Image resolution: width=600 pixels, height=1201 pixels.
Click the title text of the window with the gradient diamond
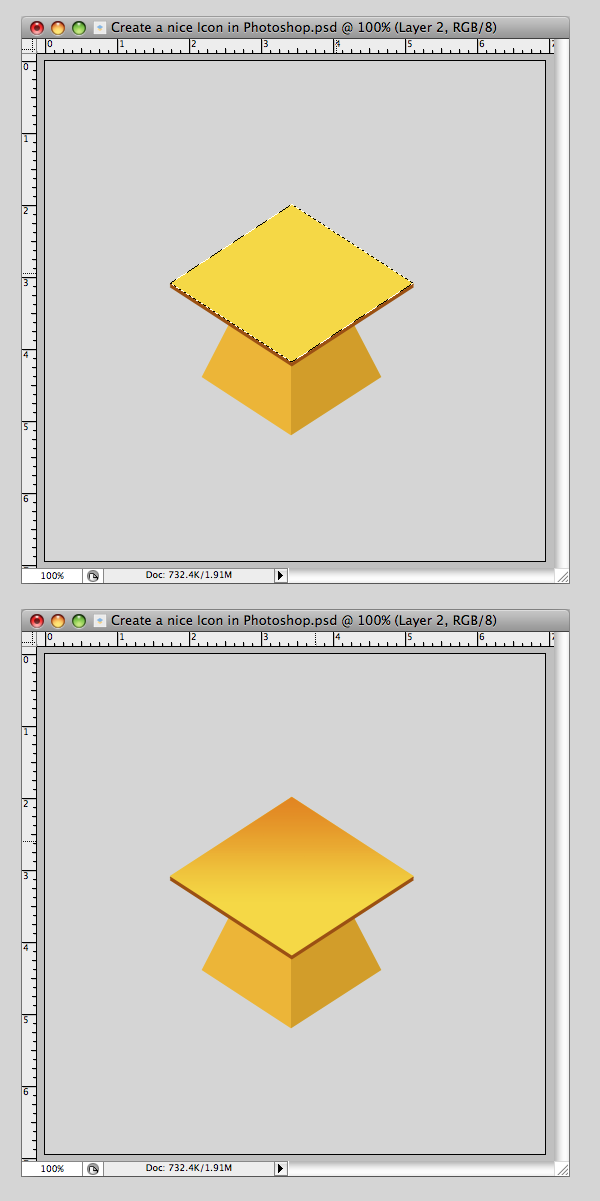point(304,621)
